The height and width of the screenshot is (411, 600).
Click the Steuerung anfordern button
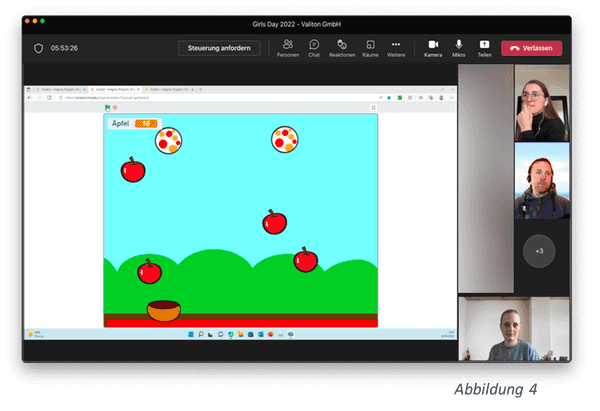220,48
